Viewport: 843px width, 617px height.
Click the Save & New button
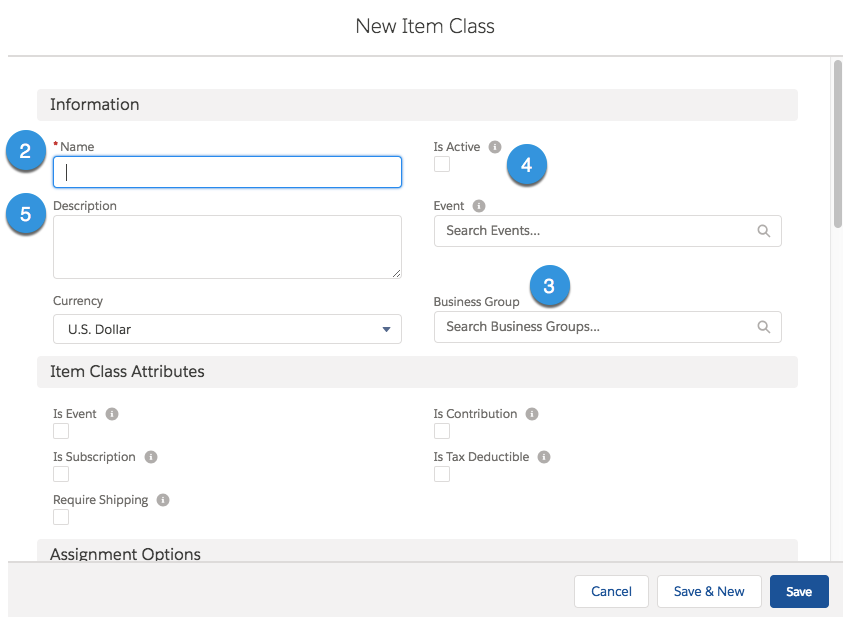(x=709, y=591)
